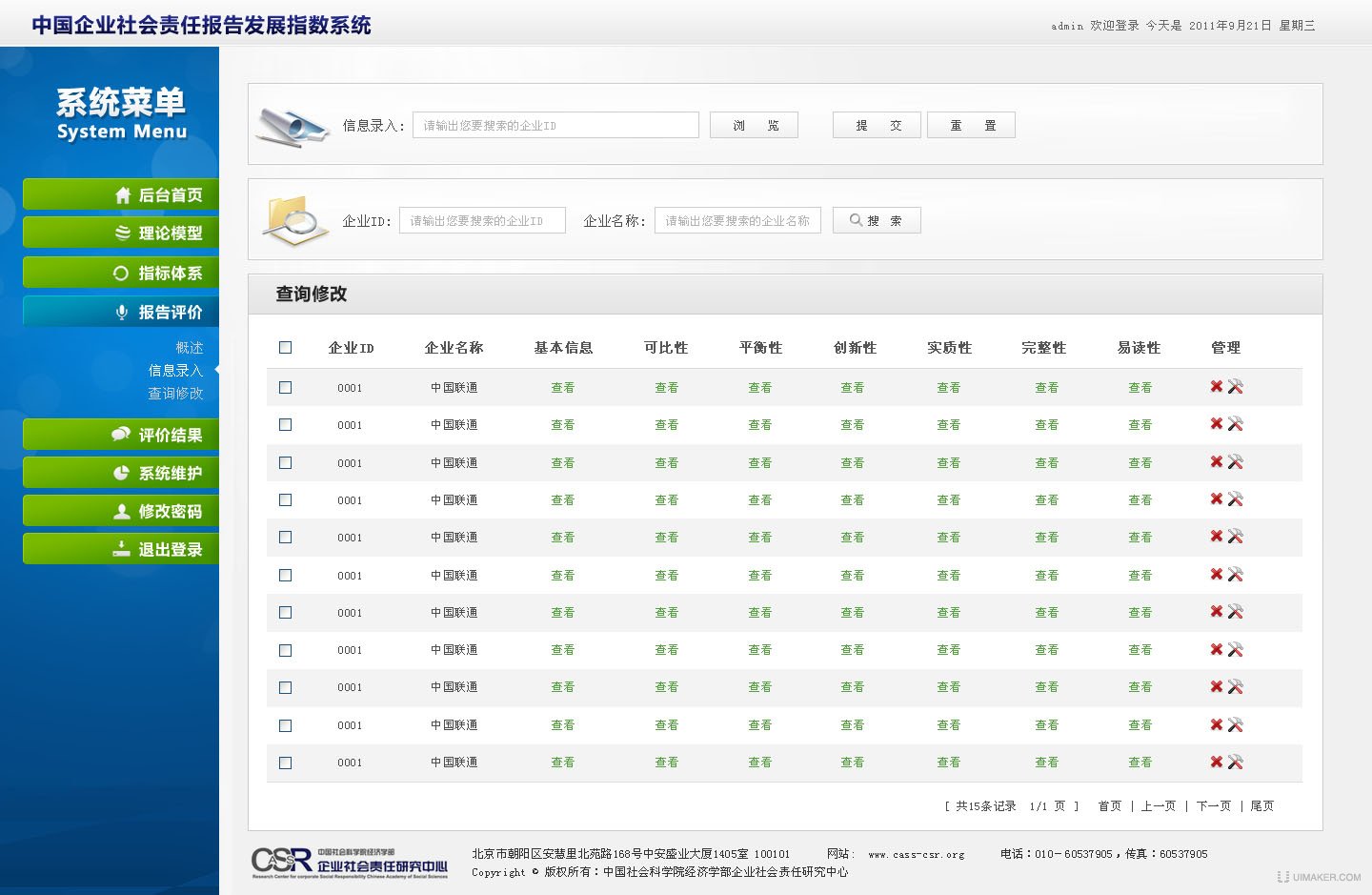Click the tools icon in the third row
The width and height of the screenshot is (1372, 895).
point(1235,461)
